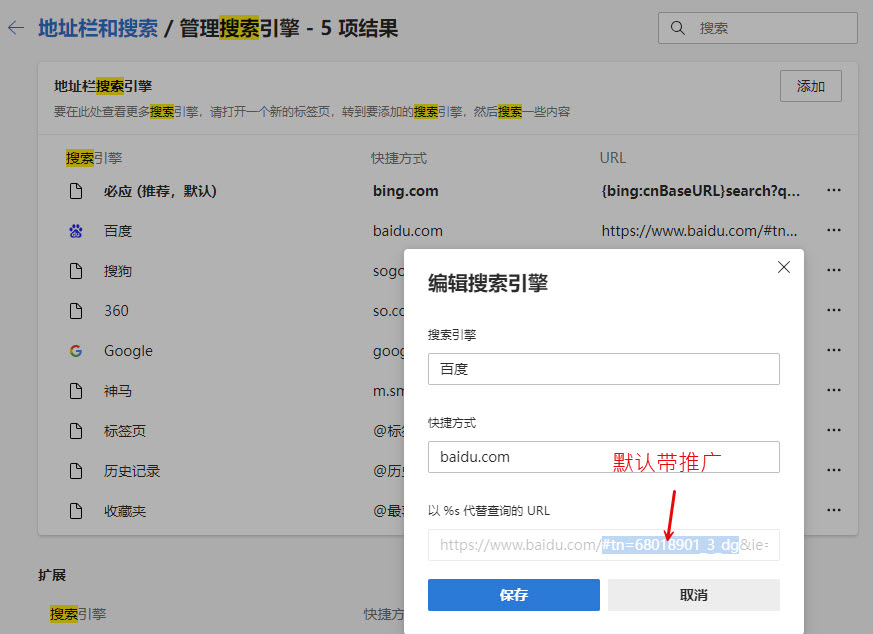873x634 pixels.
Task: Click the page icon beside 必应
Action: tap(76, 191)
